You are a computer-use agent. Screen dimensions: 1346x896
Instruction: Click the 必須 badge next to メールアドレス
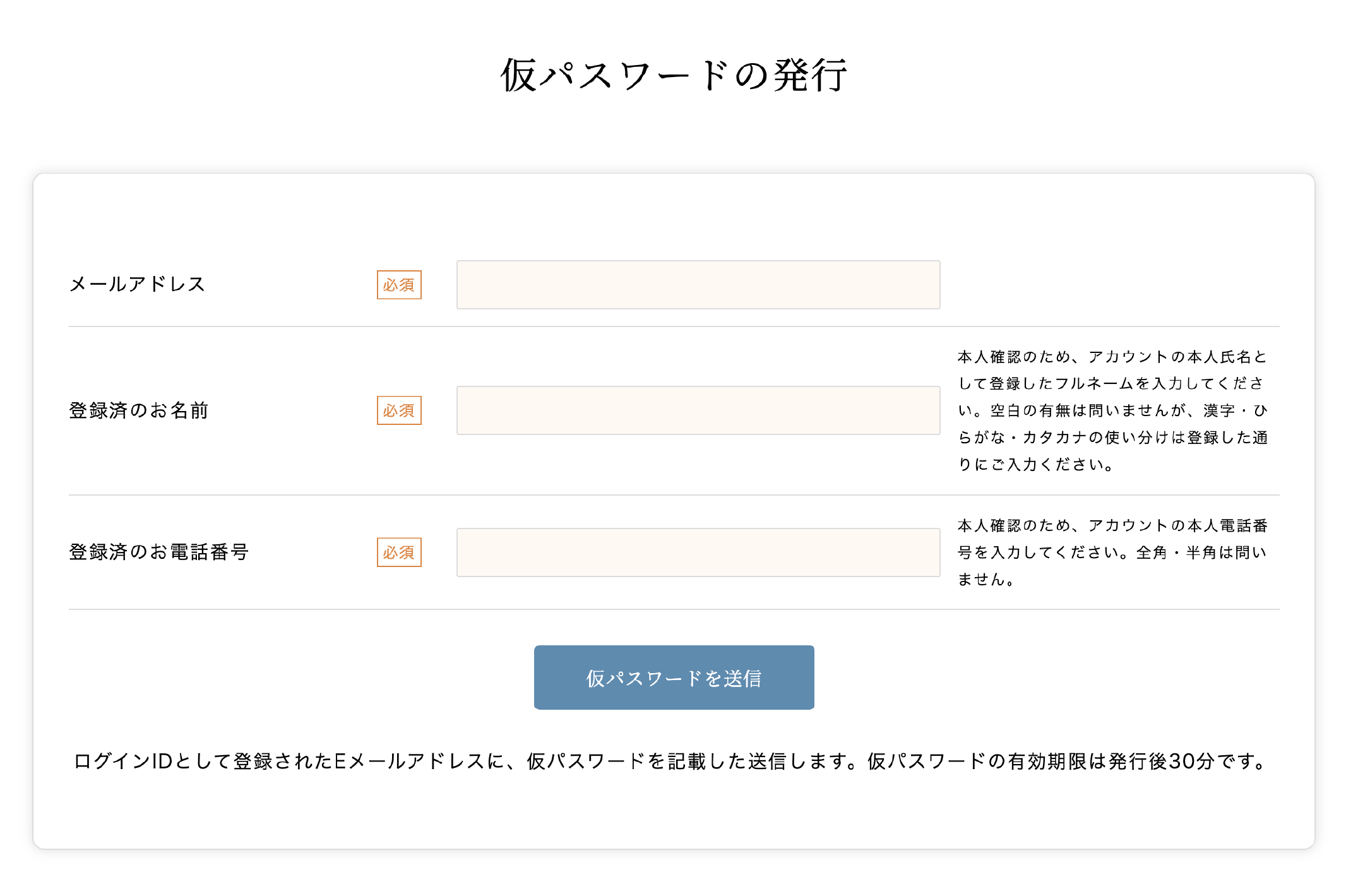pos(398,285)
